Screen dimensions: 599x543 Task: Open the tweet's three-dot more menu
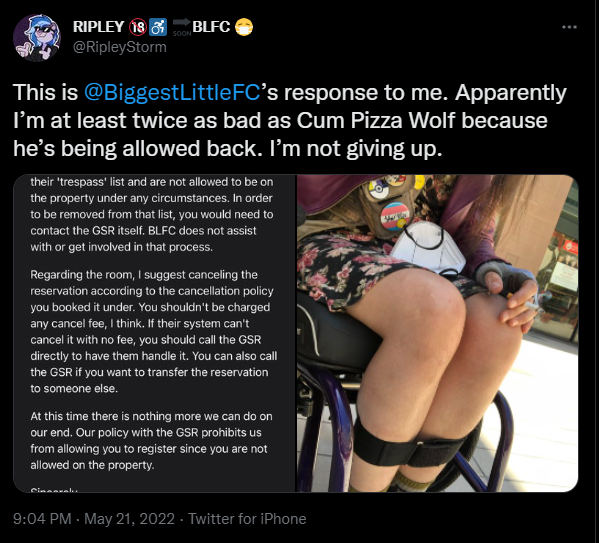pyautogui.click(x=569, y=27)
